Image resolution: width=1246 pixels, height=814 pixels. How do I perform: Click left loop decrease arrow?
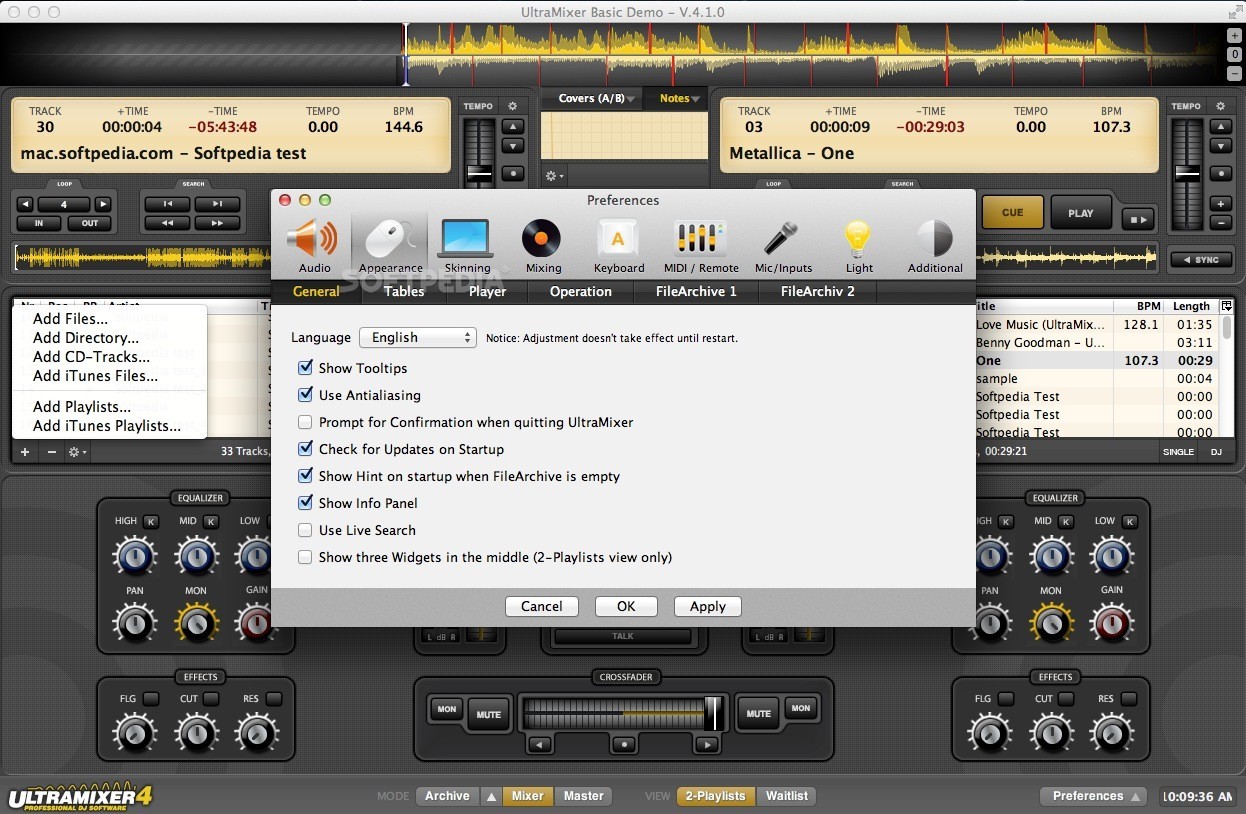coord(26,204)
